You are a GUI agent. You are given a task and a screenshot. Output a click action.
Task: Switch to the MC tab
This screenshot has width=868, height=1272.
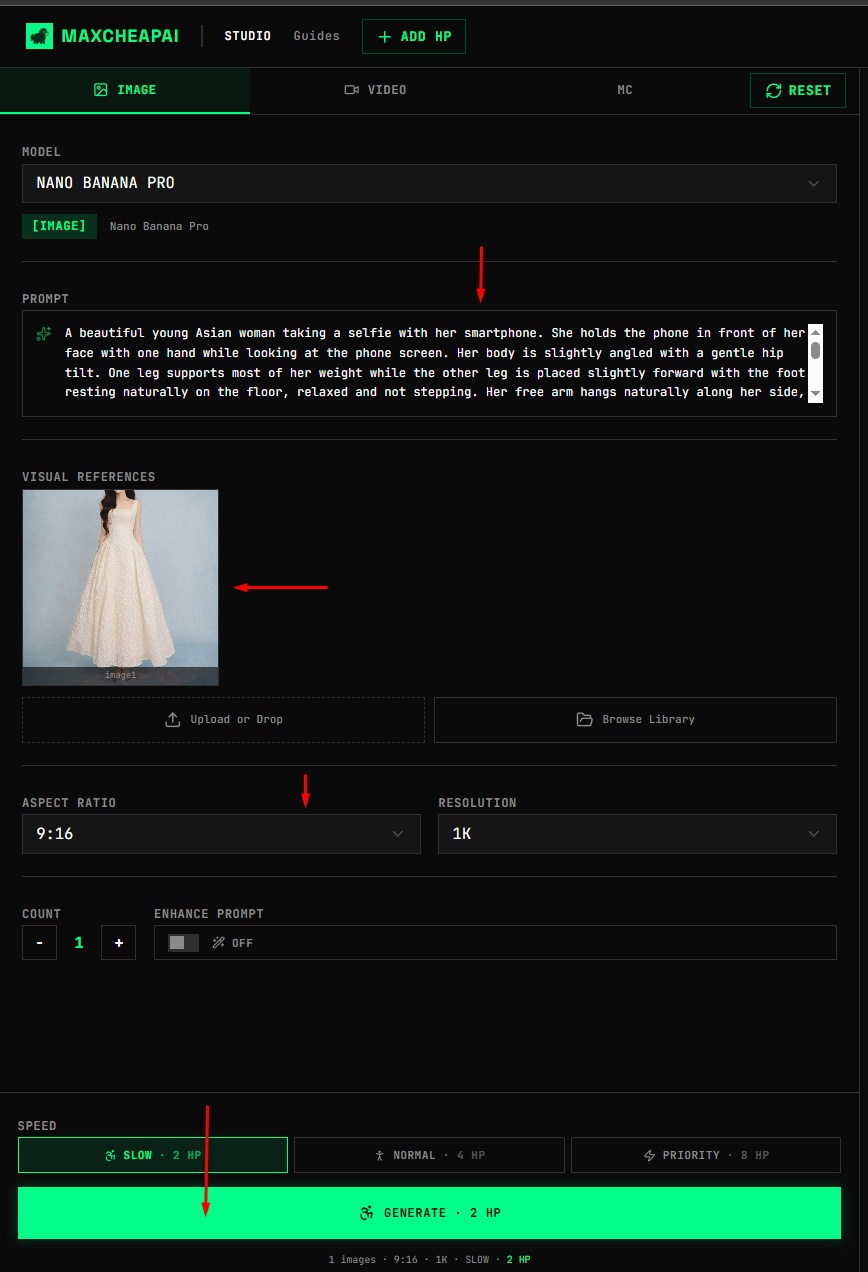point(624,89)
